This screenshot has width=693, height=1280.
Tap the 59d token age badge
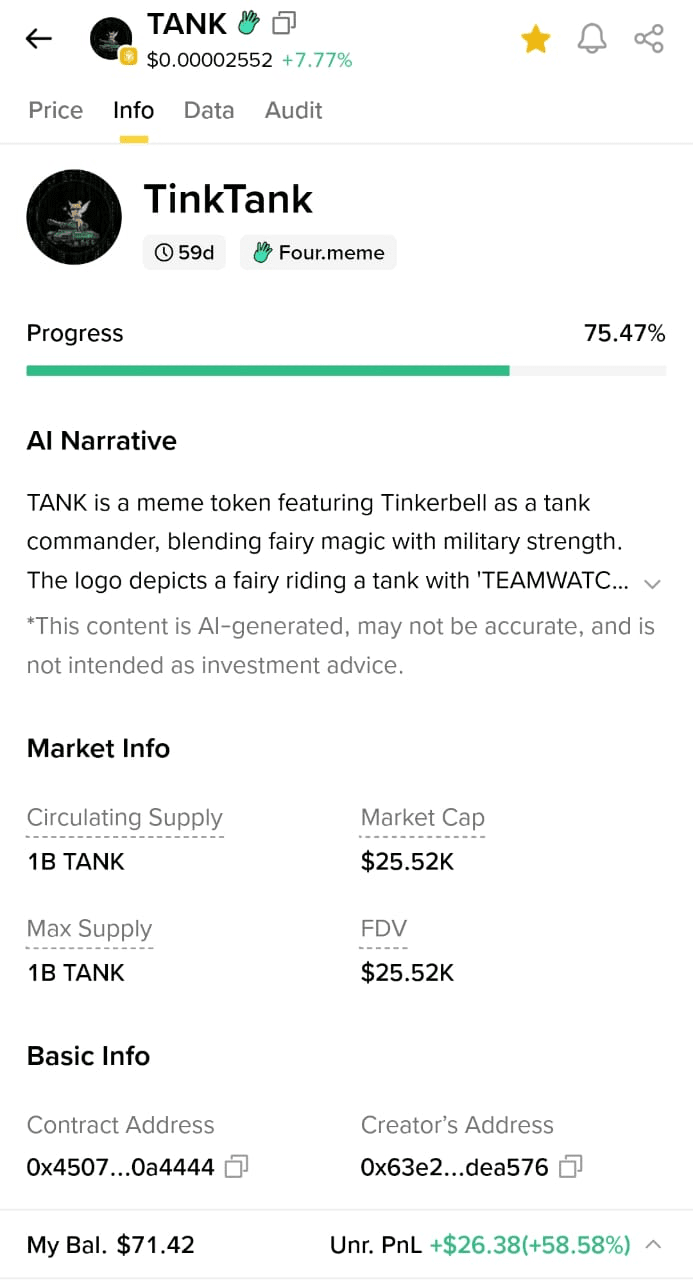pos(185,253)
